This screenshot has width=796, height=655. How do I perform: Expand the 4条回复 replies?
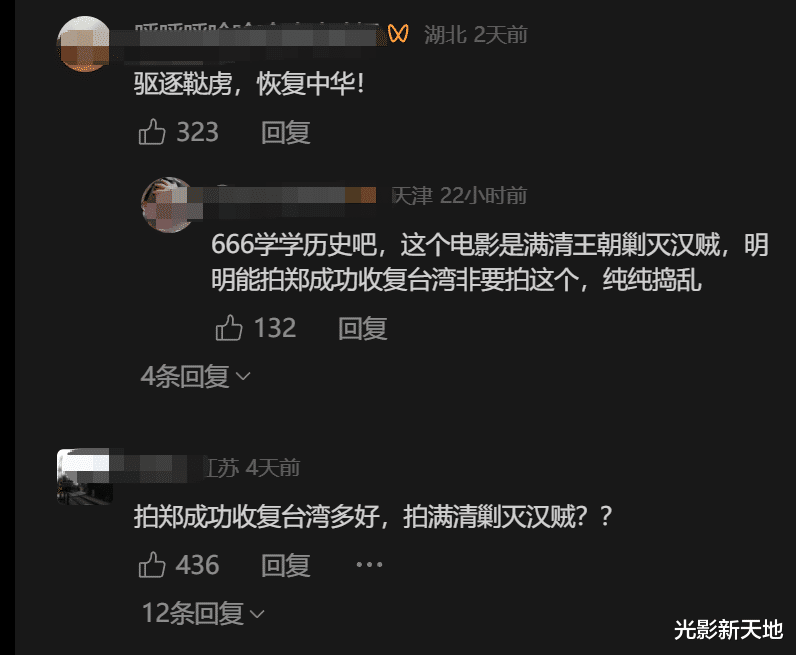click(x=195, y=376)
